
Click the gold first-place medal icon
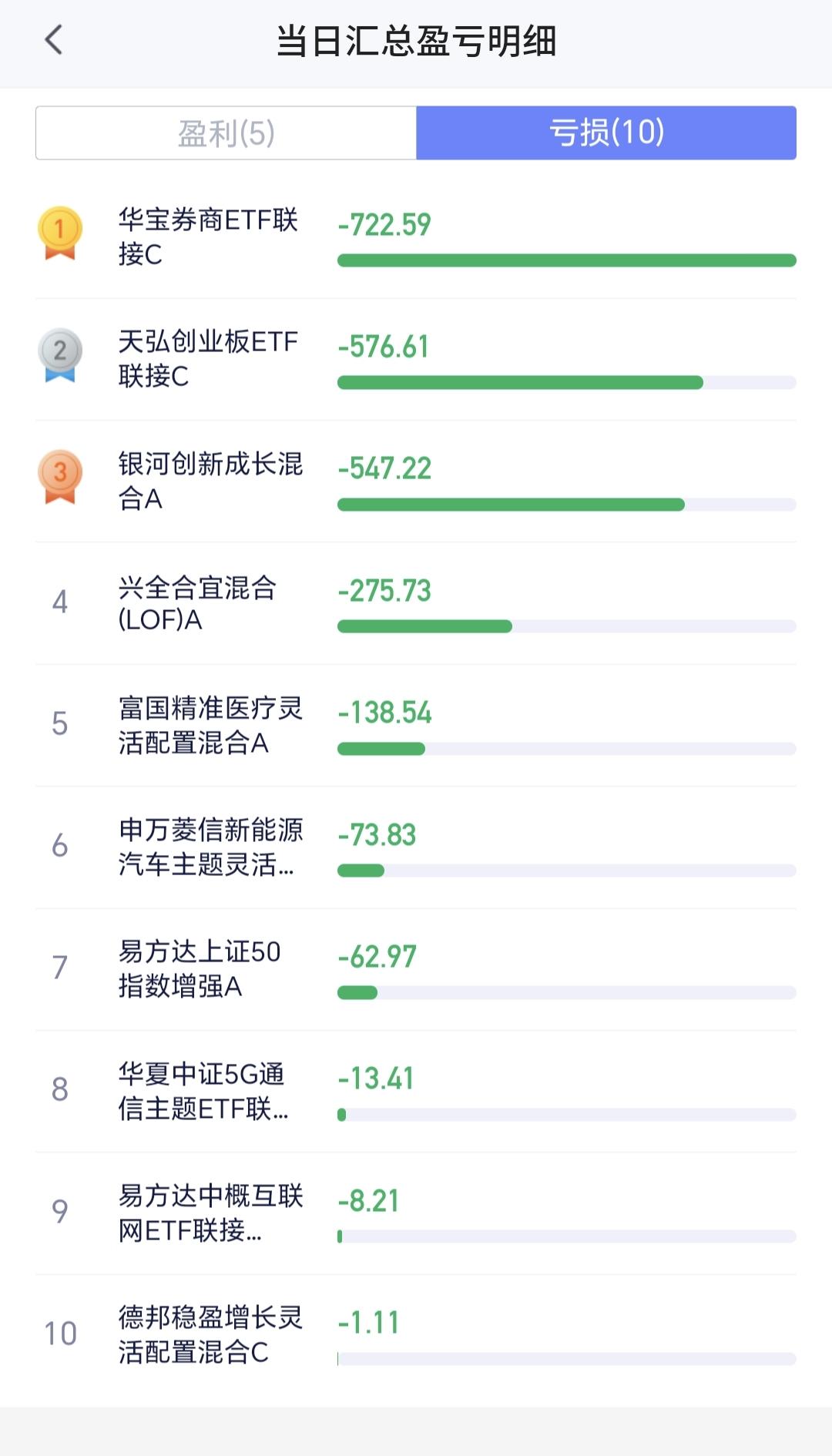60,233
